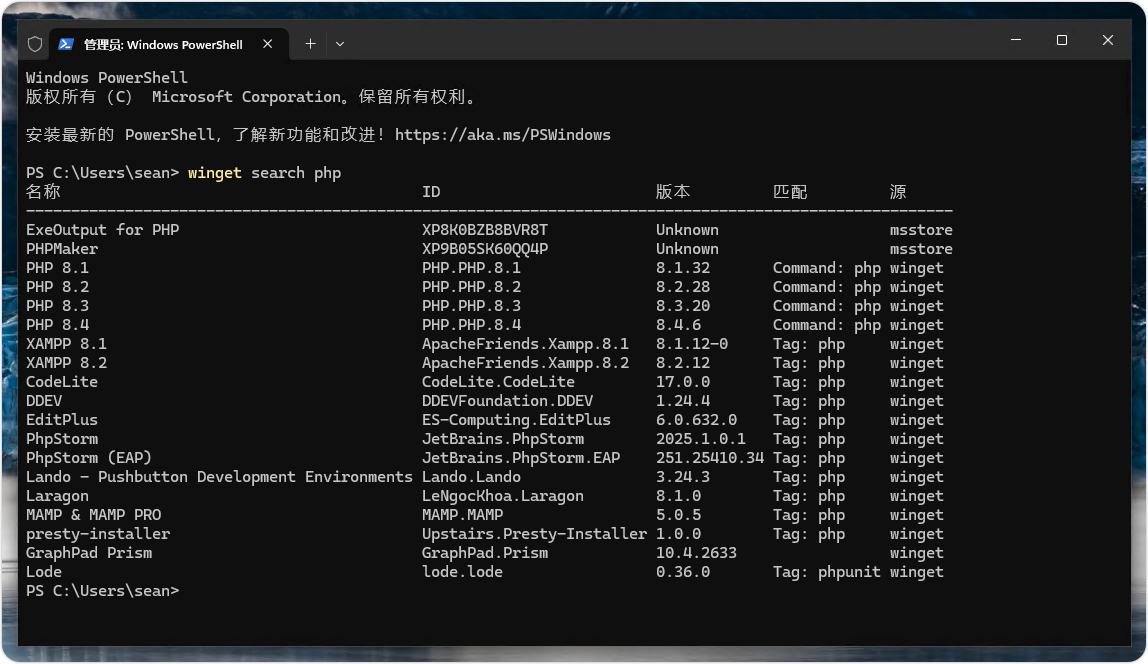Click the version '8.1.12-0'
Image resolution: width=1148 pixels, height=664 pixels.
click(692, 344)
